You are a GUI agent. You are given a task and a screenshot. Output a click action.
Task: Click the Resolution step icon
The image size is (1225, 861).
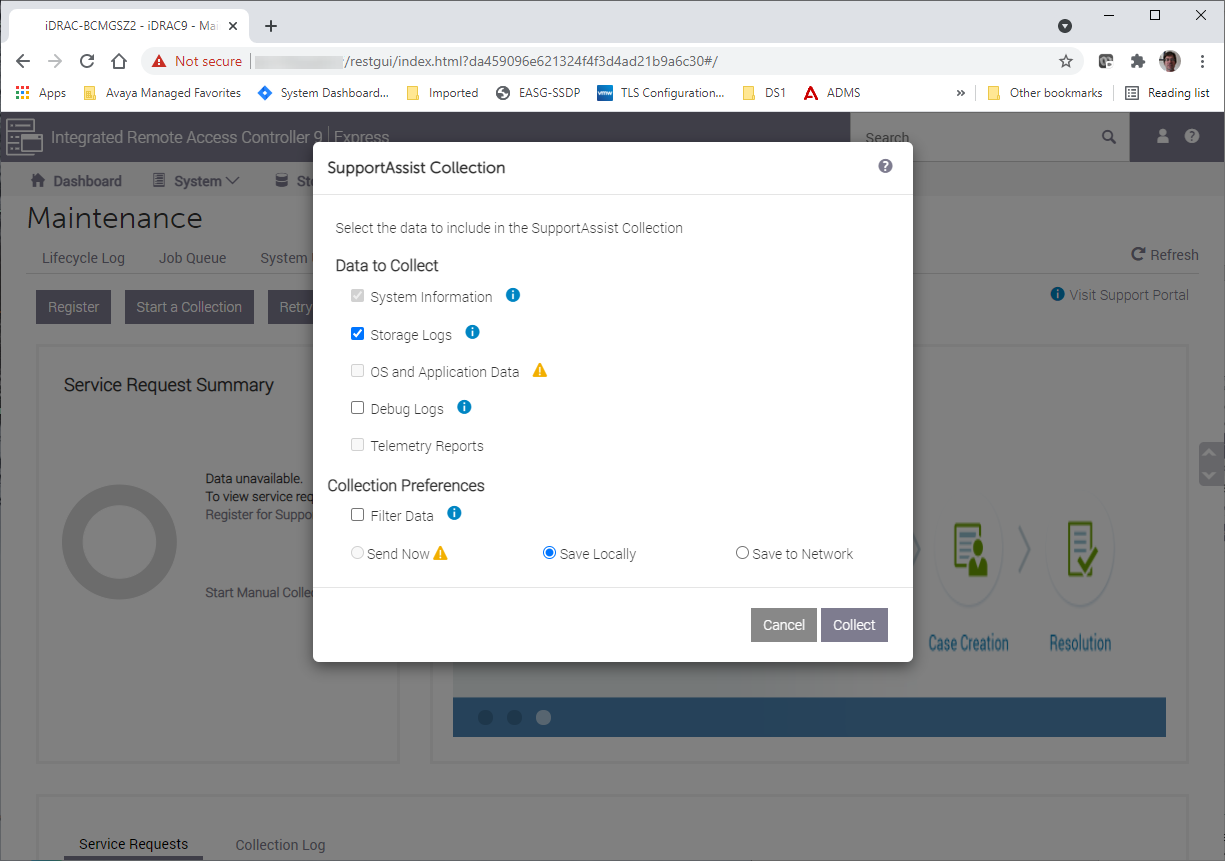pos(1080,552)
